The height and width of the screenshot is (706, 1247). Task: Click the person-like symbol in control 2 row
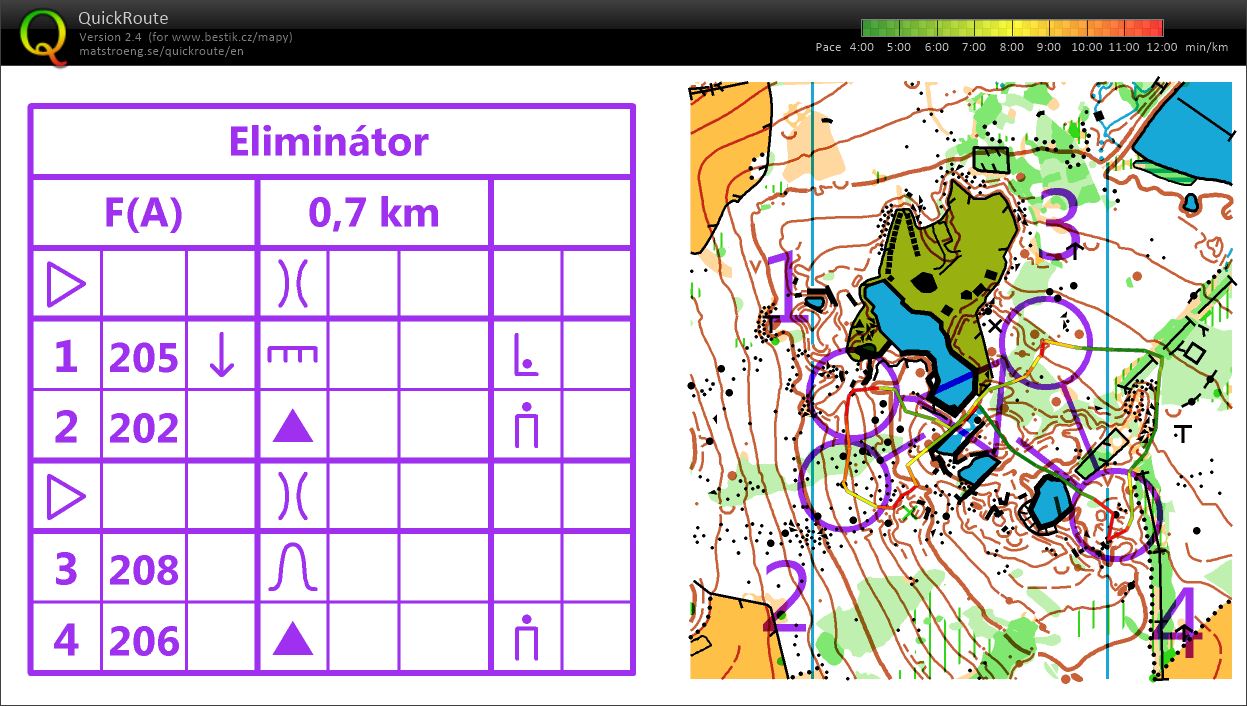click(526, 427)
